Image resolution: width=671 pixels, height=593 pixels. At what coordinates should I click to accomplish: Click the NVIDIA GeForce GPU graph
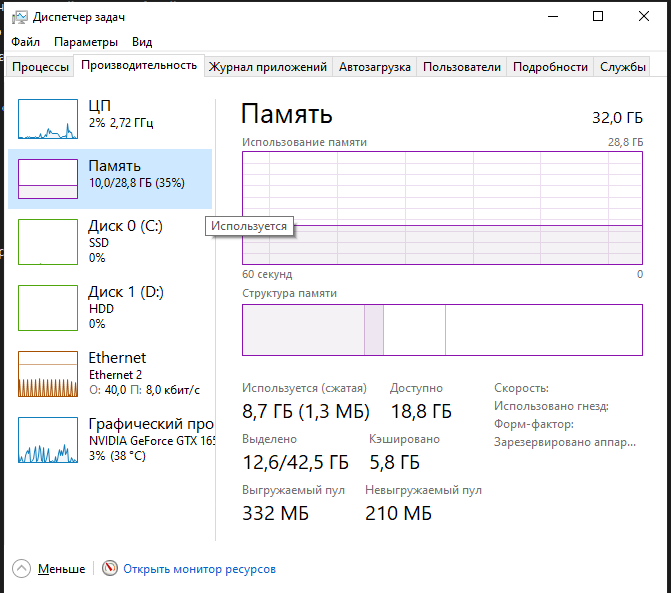tap(48, 440)
